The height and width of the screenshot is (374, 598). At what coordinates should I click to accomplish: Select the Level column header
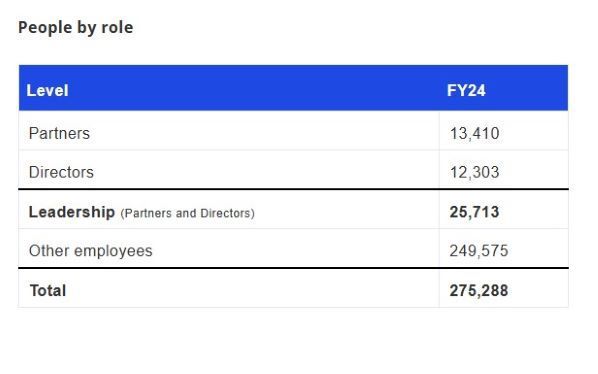[x=47, y=91]
